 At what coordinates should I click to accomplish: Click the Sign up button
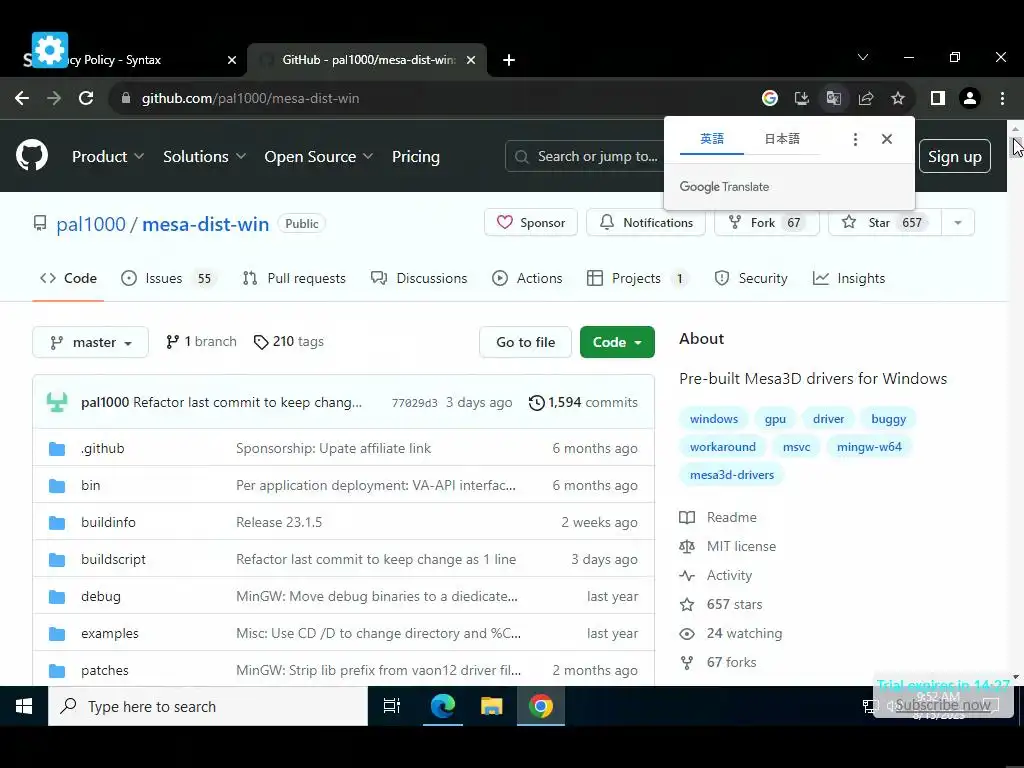coord(955,157)
